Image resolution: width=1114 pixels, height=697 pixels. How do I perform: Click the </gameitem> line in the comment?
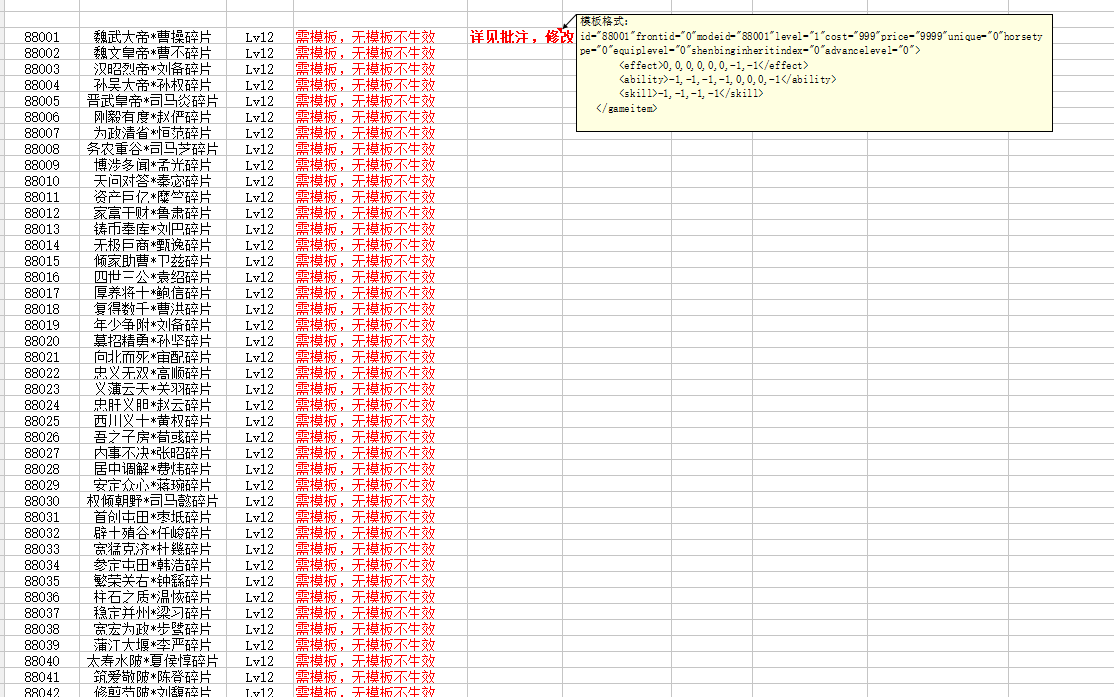click(x=626, y=108)
